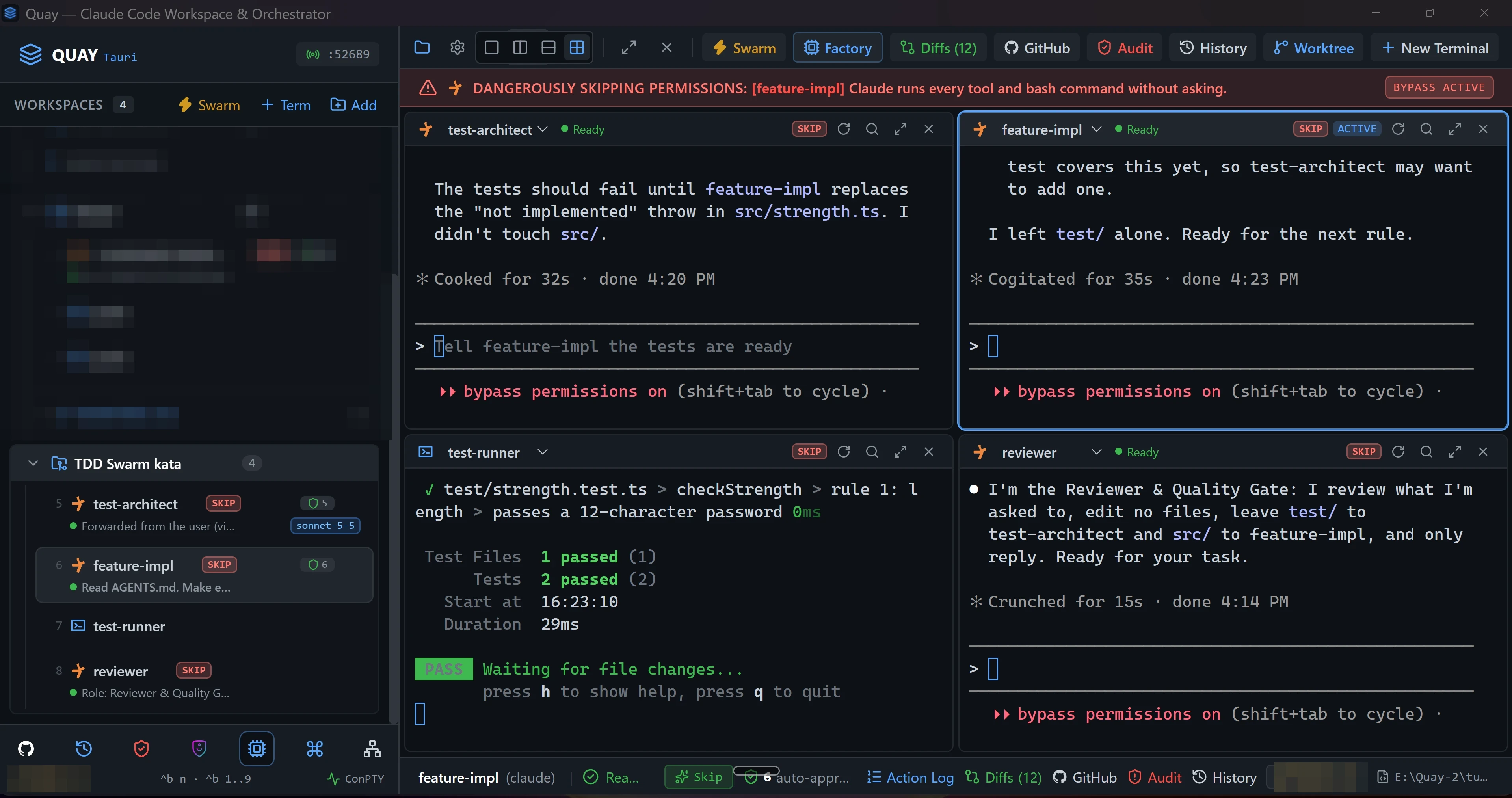Select test-runner row in workspace tree
Viewport: 1512px width, 798px height.
[204, 626]
